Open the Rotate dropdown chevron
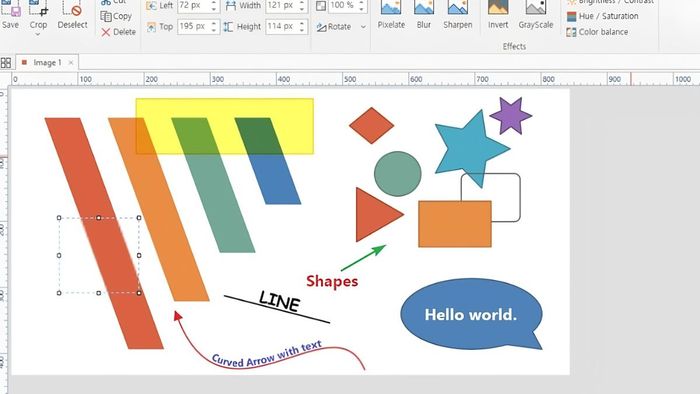The image size is (700, 394). click(363, 27)
